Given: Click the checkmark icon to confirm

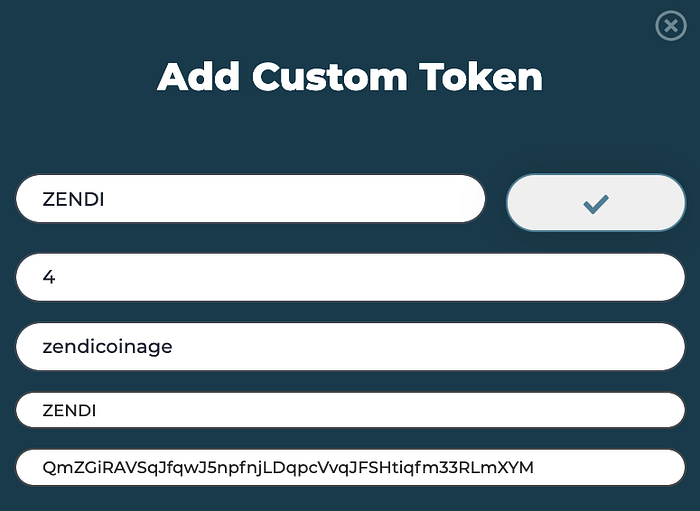Looking at the screenshot, I should pos(596,203).
